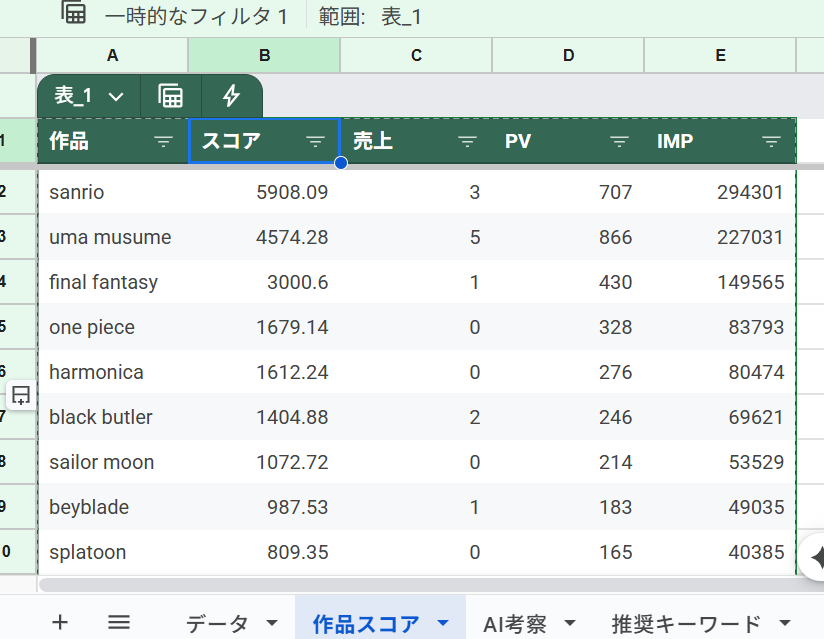Select column D header
Screen dimensions: 824x639
568,55
